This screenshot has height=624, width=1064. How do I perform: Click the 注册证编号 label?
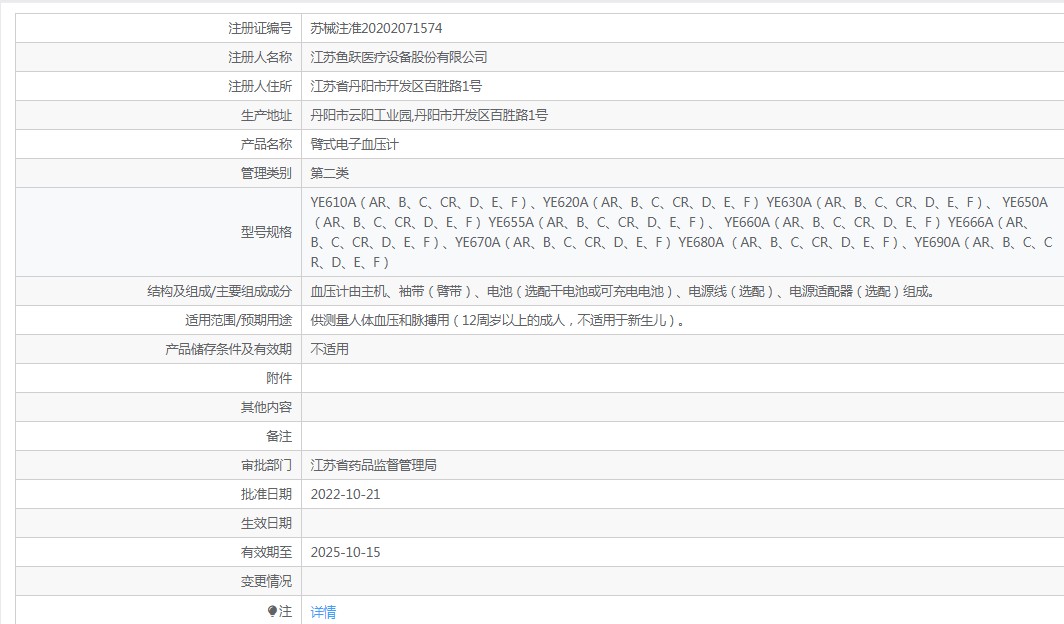(260, 28)
